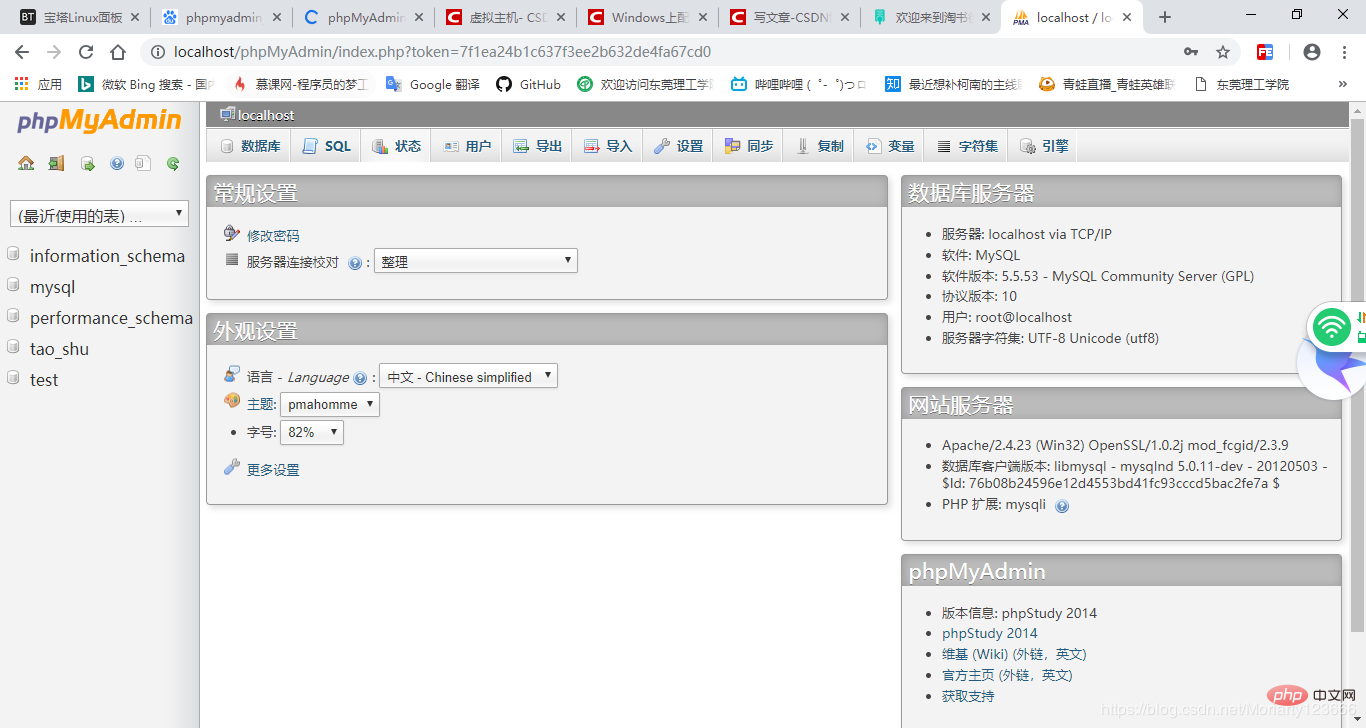
Task: Switch to 欢迎来到淘书 browser tab
Action: pyautogui.click(x=933, y=17)
